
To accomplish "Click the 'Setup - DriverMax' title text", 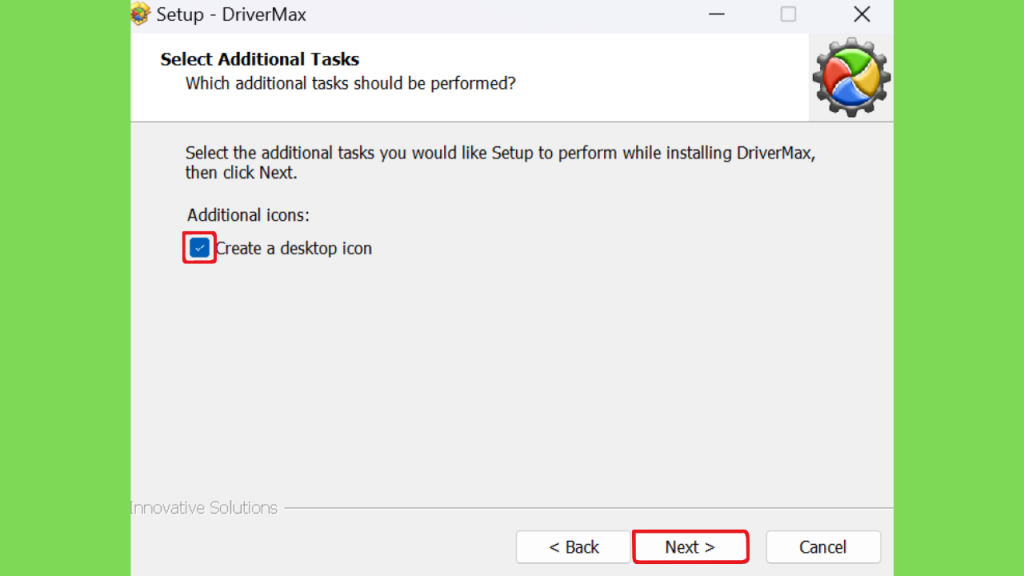I will click(231, 14).
